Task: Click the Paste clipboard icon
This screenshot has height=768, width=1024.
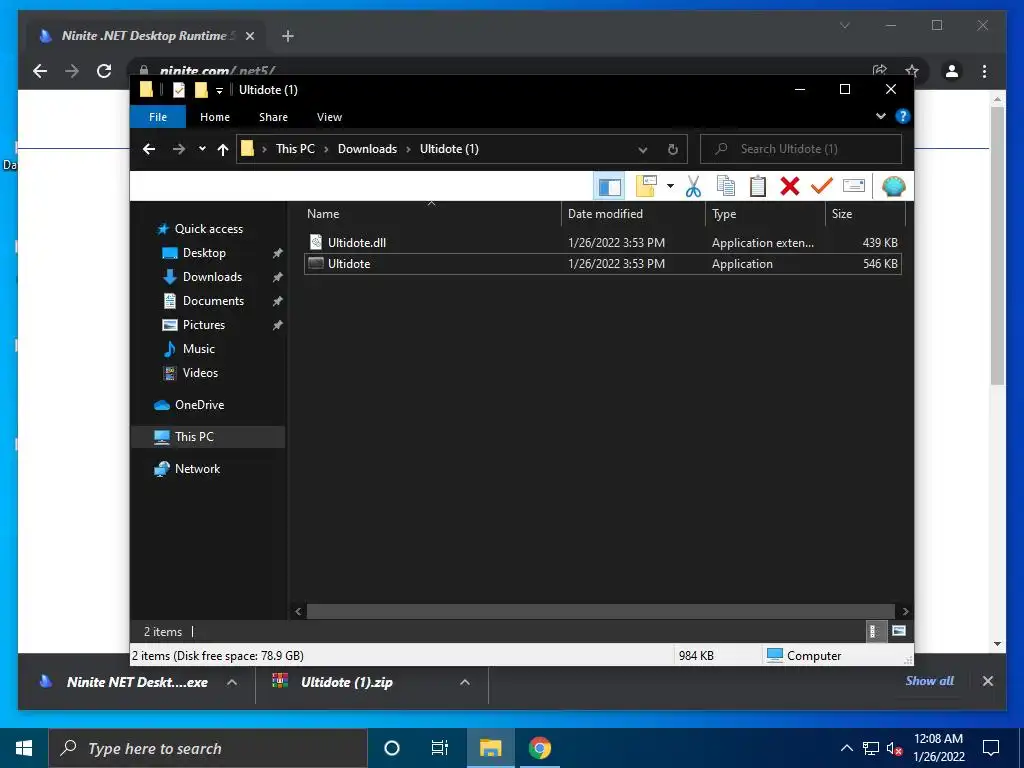Action: click(x=758, y=187)
